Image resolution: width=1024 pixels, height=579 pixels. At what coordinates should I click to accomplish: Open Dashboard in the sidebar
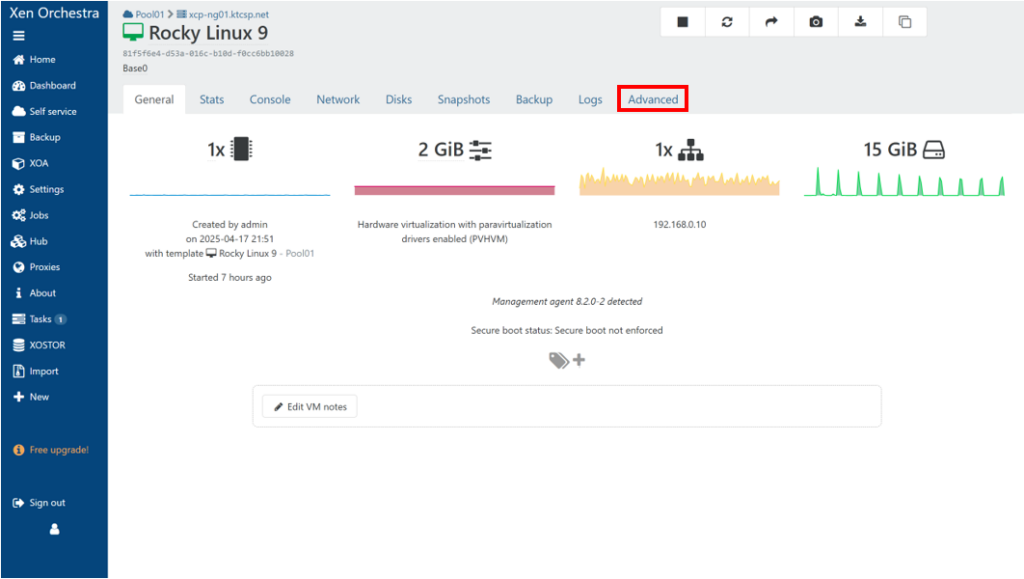[52, 86]
